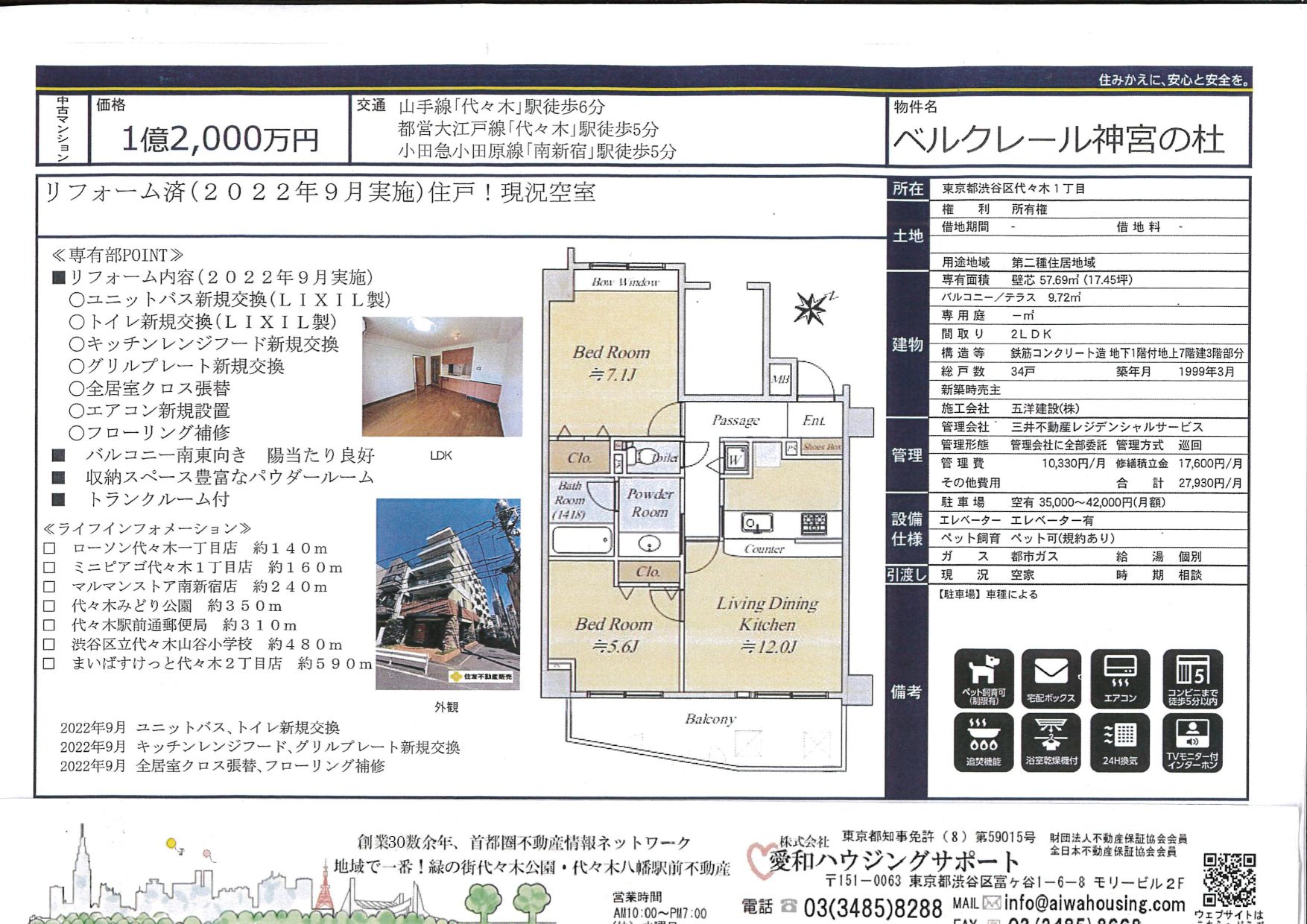Screen dimensions: 1307x924
Task: Click the 住友不動産販売 badge on exterior photo
Action: click(x=482, y=677)
